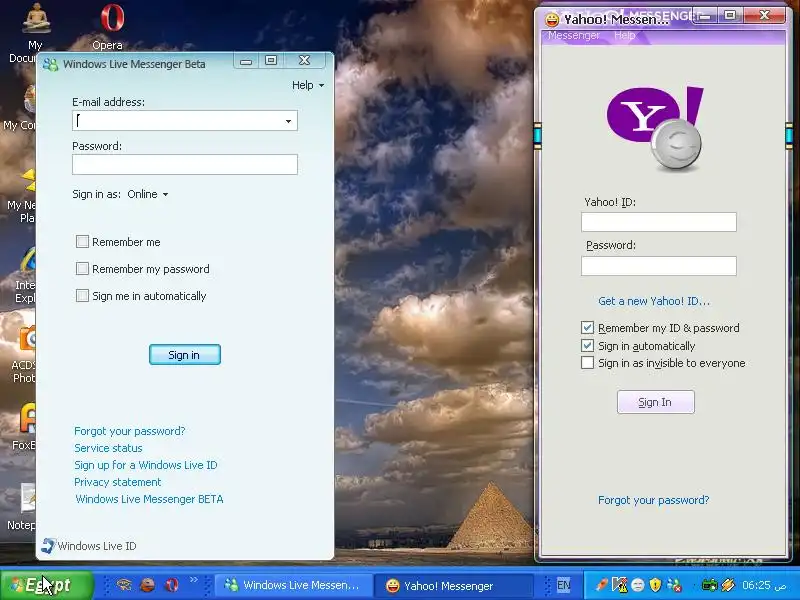Focus the Live Messenger Password field
This screenshot has height=600, width=800.
coord(185,165)
